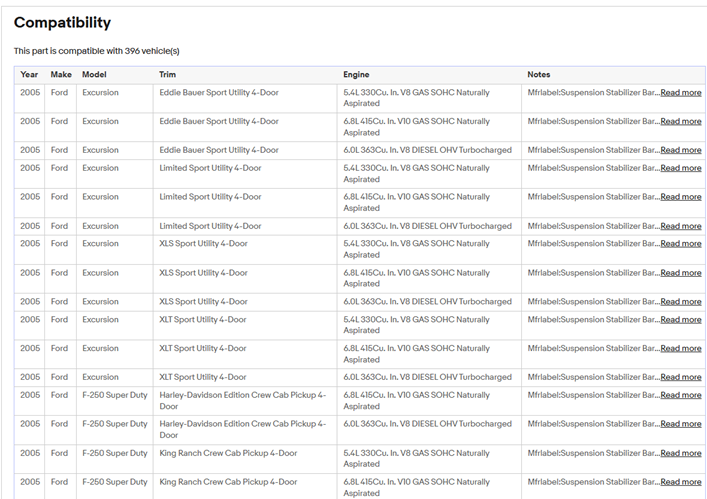The height and width of the screenshot is (499, 707).
Task: Click Read more for Harley-Davidson 6.0L diesel row
Action: [680, 425]
